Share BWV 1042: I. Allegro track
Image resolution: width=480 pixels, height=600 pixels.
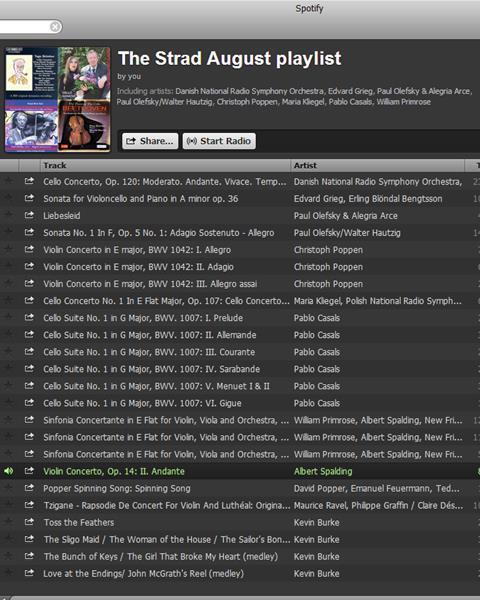click(x=29, y=249)
